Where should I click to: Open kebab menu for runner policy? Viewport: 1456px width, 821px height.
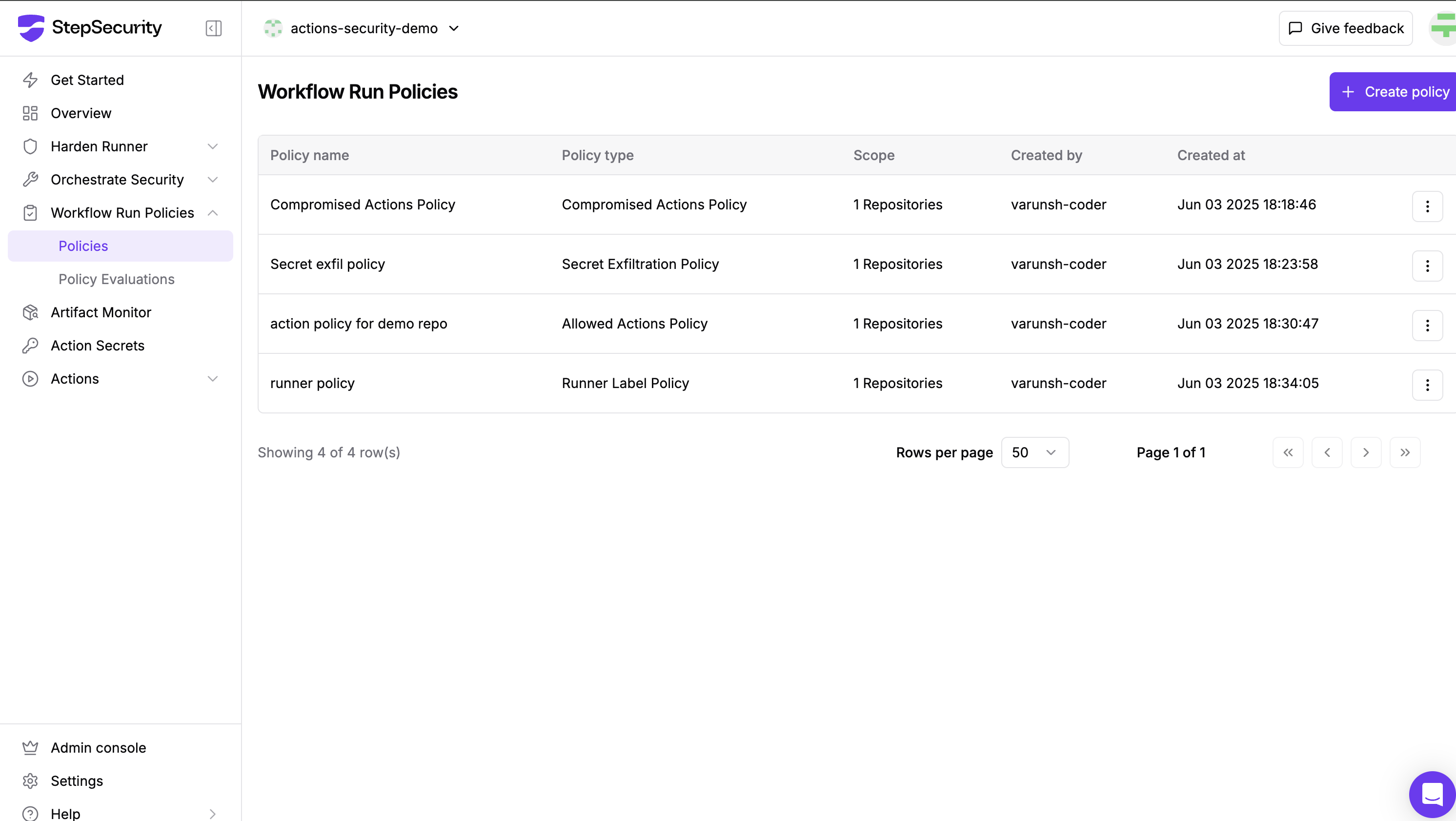(1427, 385)
